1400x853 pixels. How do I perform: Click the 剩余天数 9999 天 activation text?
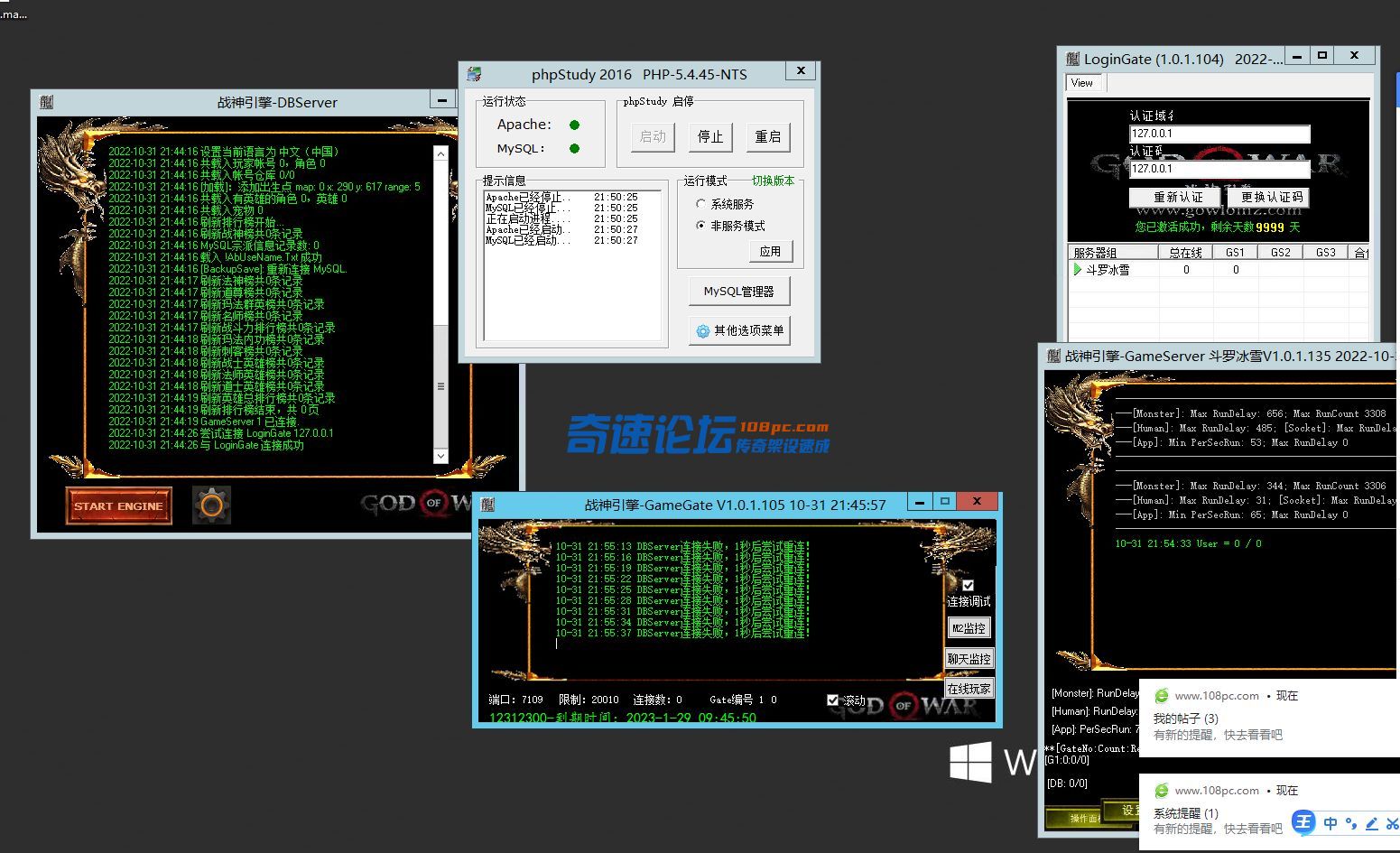(x=1217, y=227)
